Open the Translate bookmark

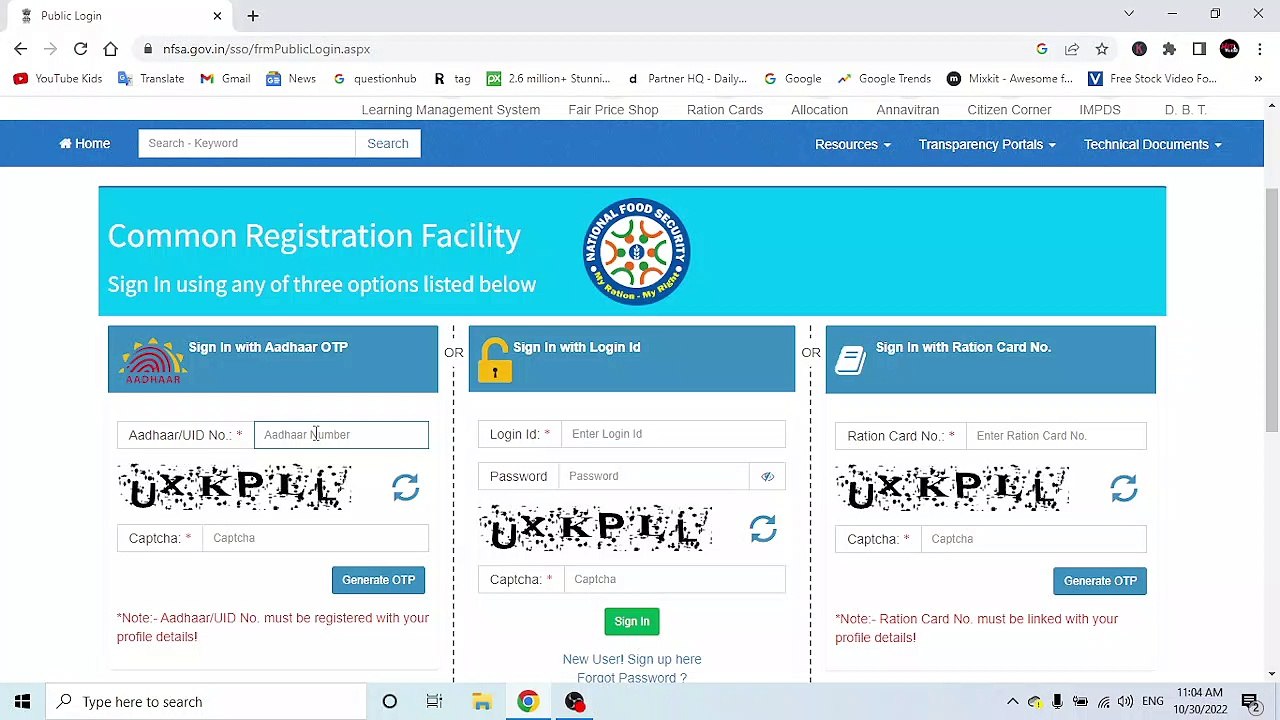[151, 78]
